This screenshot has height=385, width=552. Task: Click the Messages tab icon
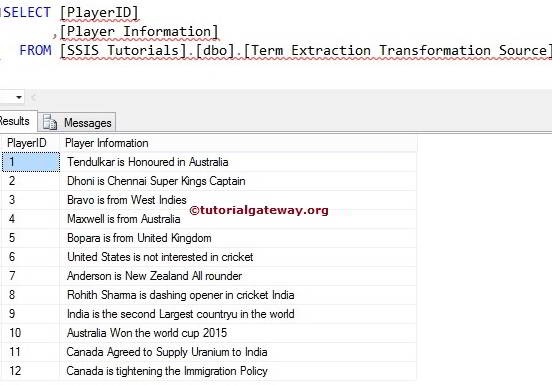[50, 122]
